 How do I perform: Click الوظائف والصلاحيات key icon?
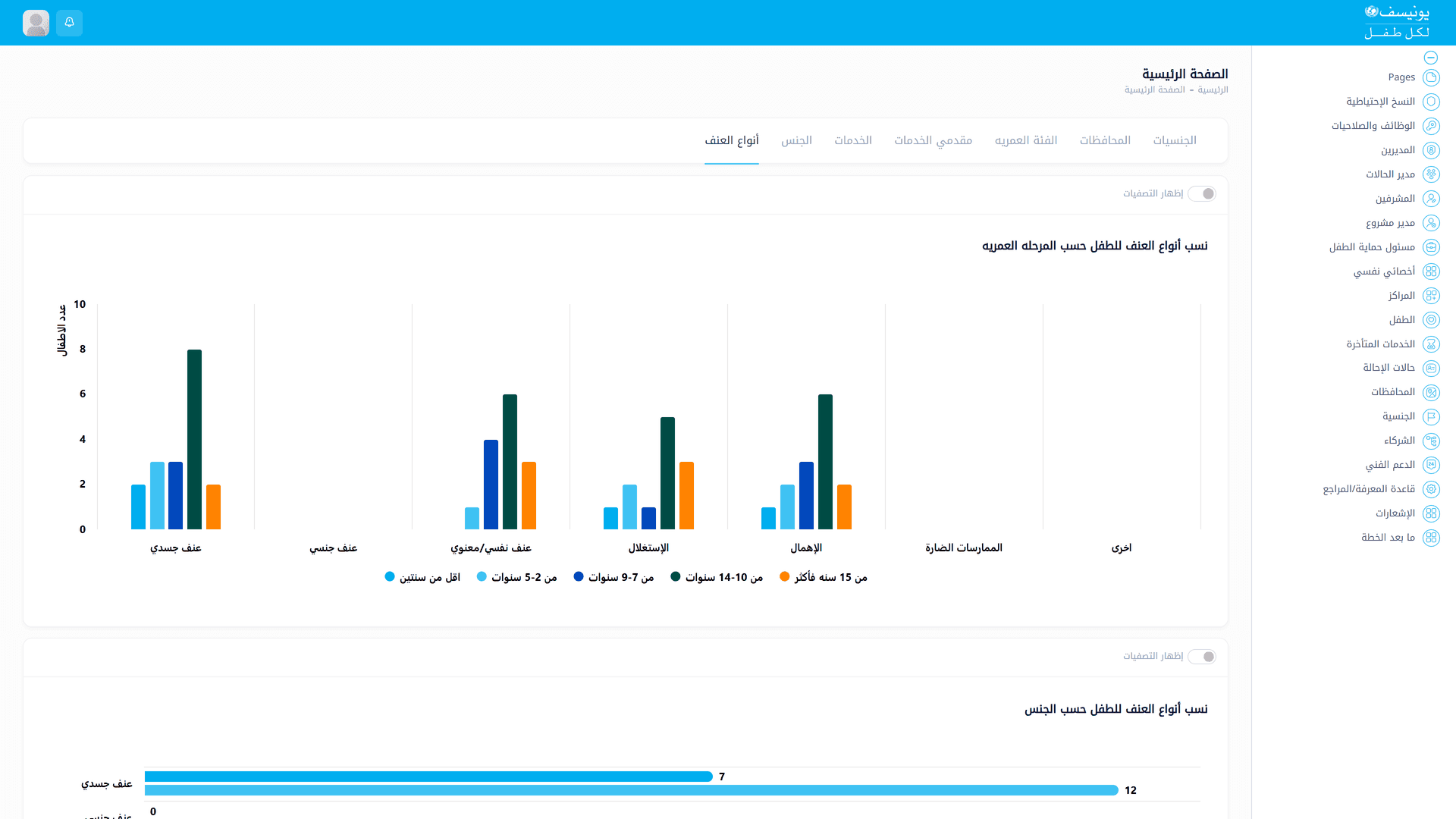click(x=1431, y=126)
